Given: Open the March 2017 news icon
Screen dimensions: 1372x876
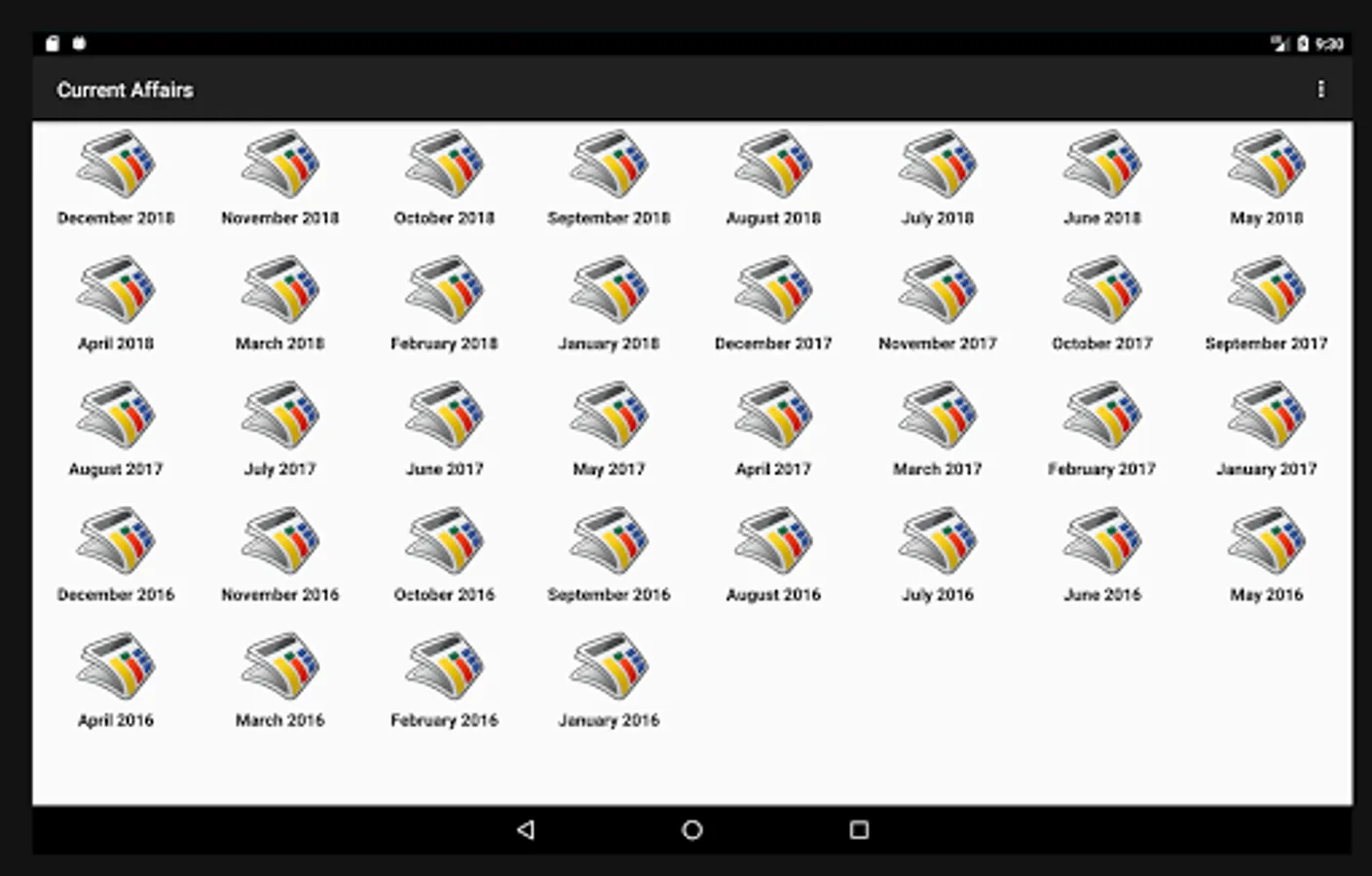Looking at the screenshot, I should [939, 416].
